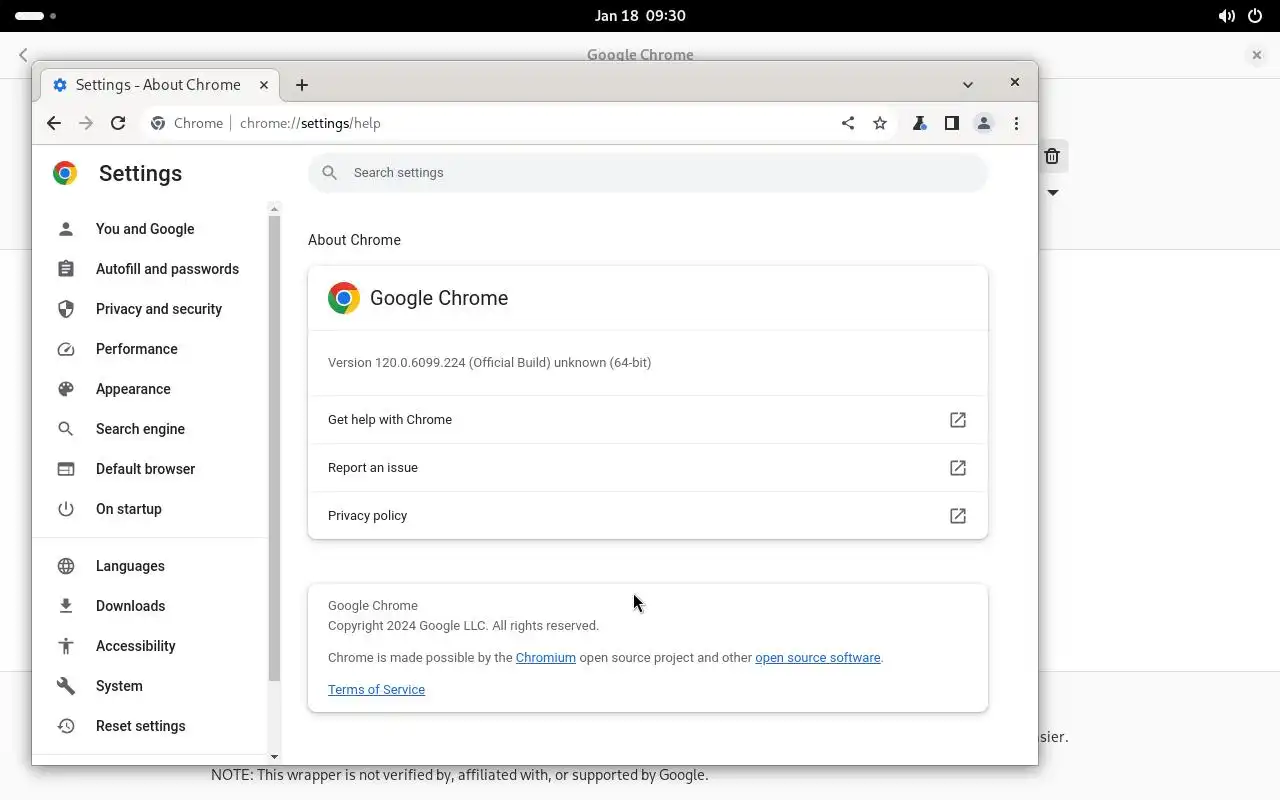Bookmark this page with the star icon
Screen dimensions: 1280x800
tap(880, 123)
